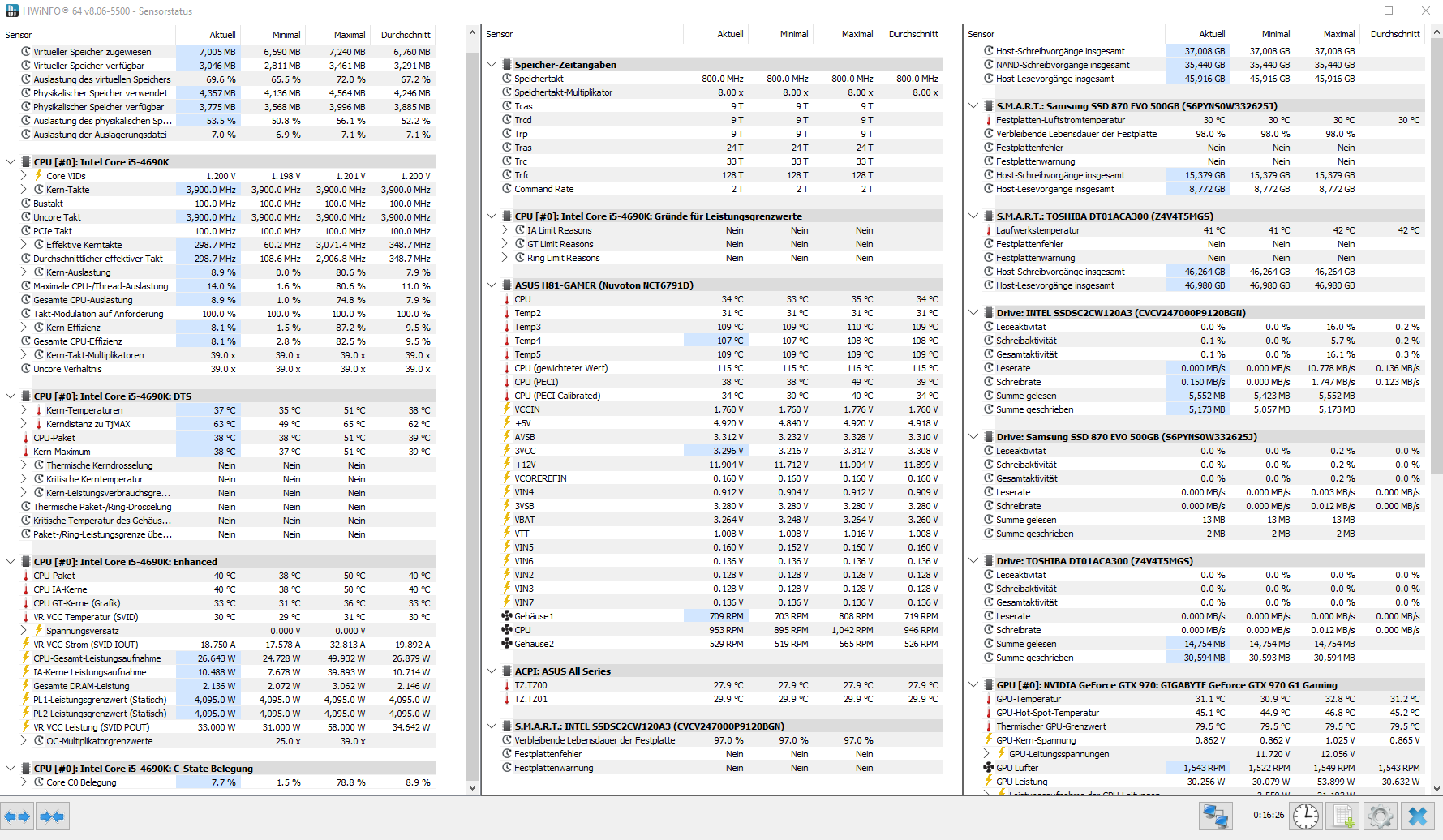1443x840 pixels.
Task: Click the lightning icon beside GPU Leistung
Action: [x=988, y=782]
